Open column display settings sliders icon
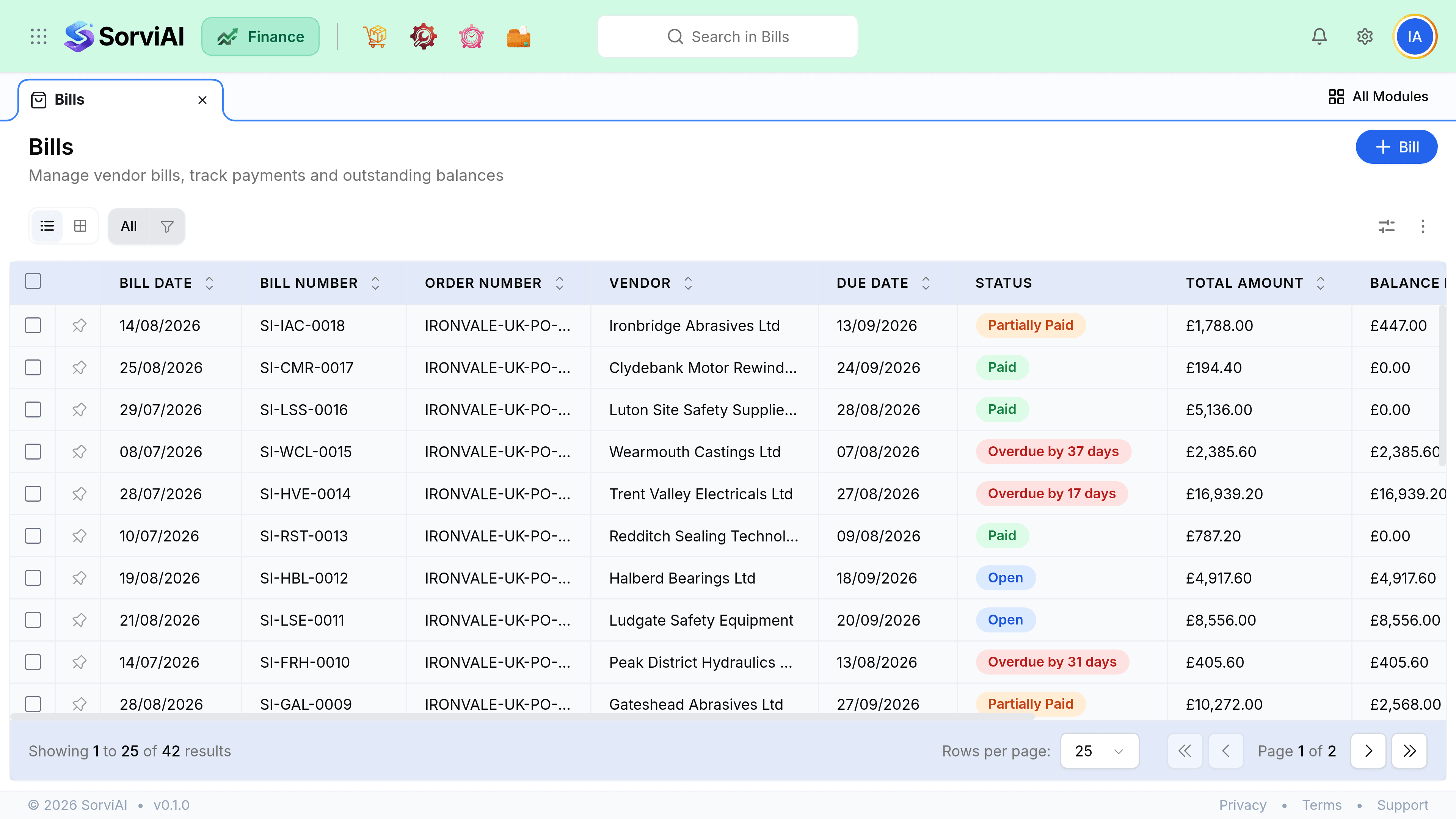The height and width of the screenshot is (819, 1456). click(1387, 226)
